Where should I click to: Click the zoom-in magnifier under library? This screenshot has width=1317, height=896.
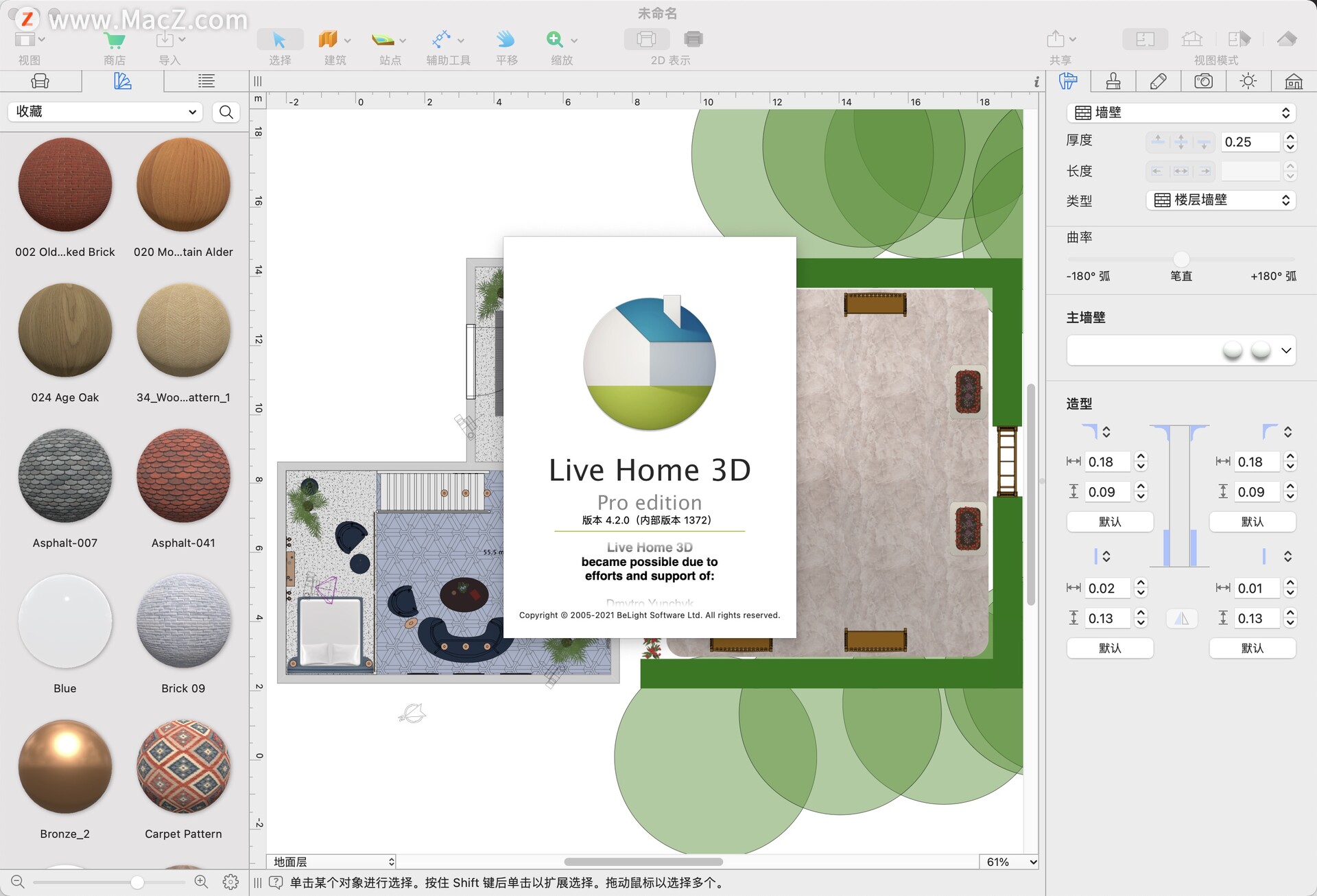click(201, 882)
